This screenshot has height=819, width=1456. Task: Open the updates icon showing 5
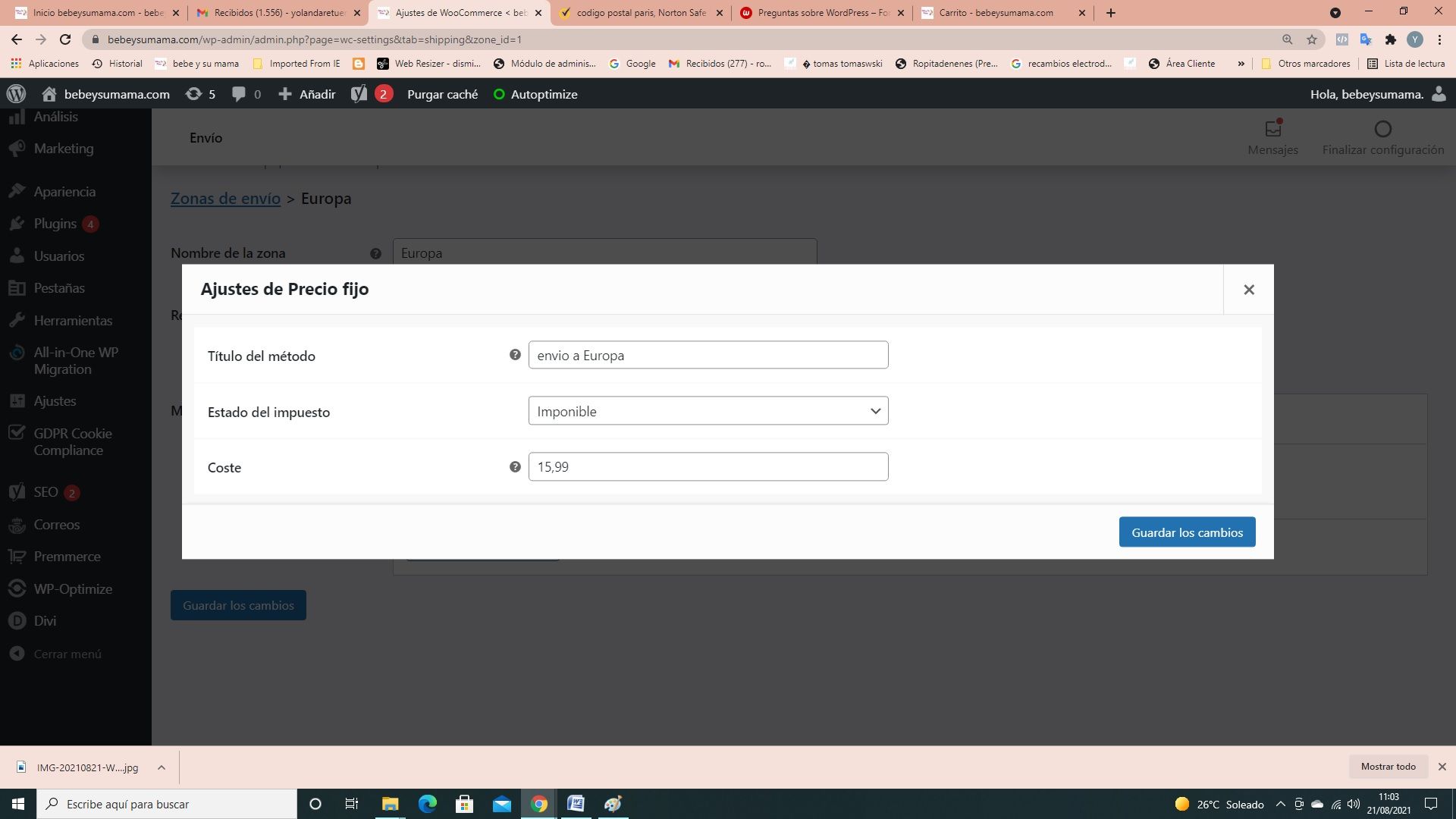(201, 94)
